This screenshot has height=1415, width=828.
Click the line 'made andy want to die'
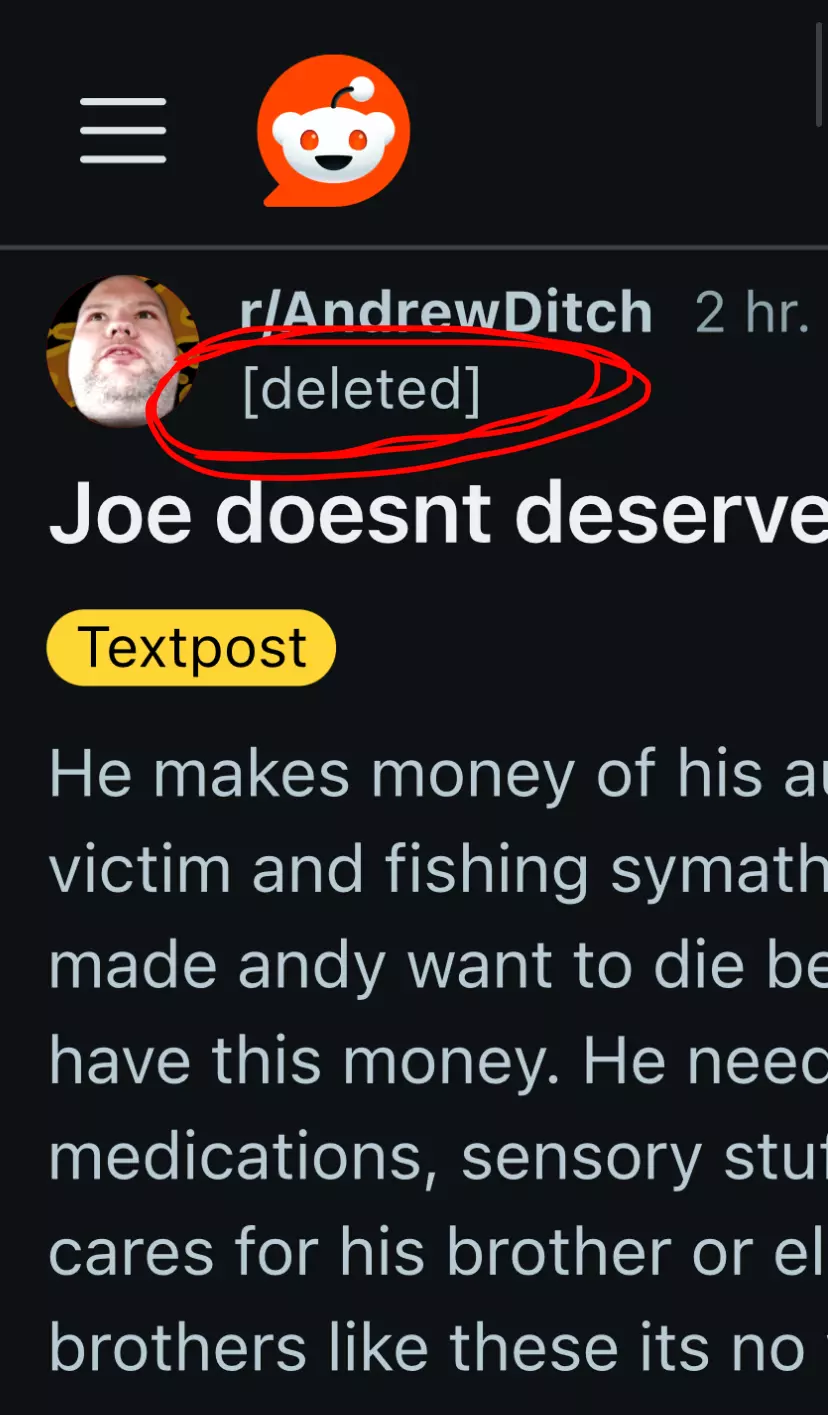point(438,965)
